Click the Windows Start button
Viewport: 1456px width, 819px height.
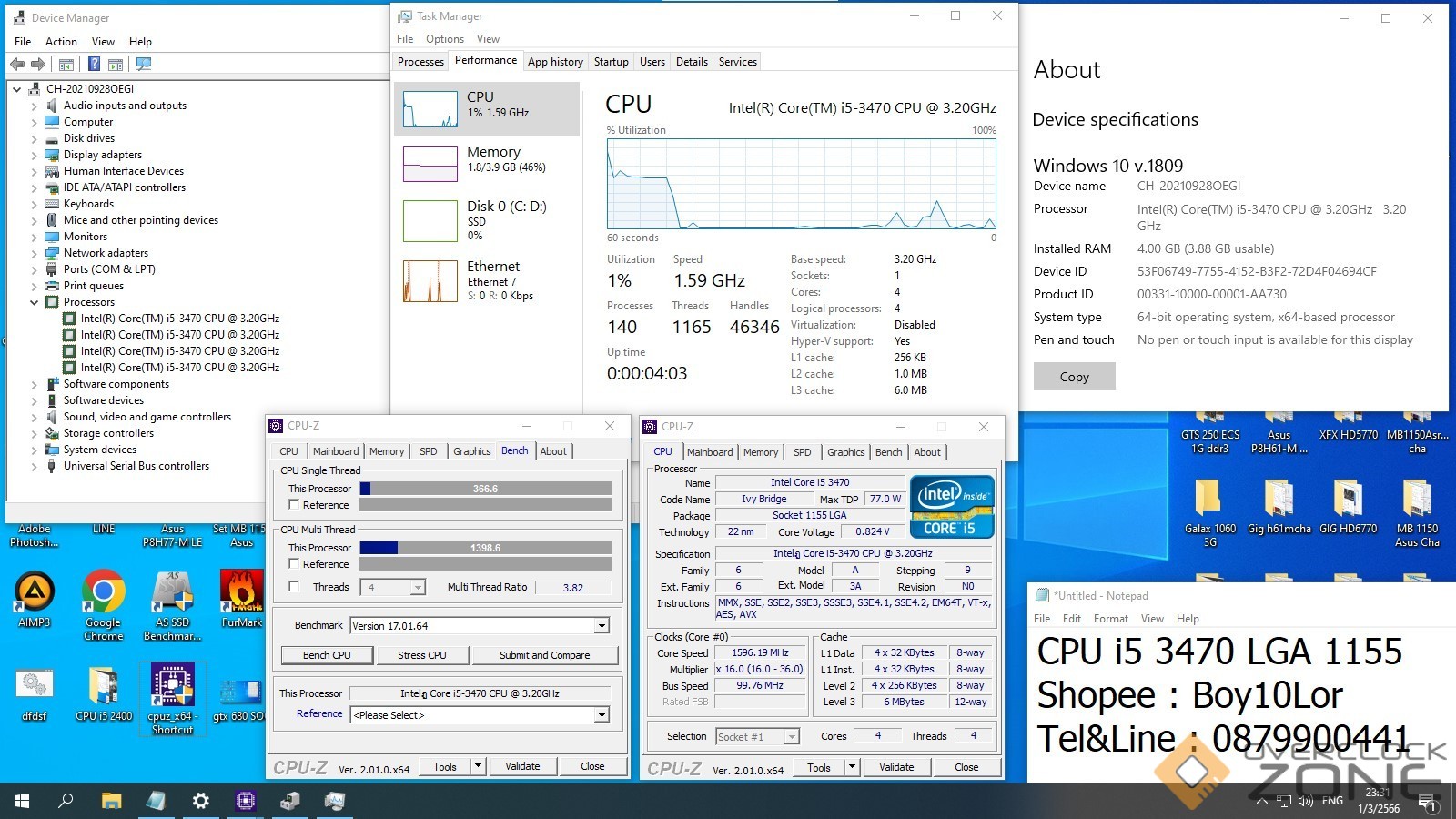[x=22, y=801]
